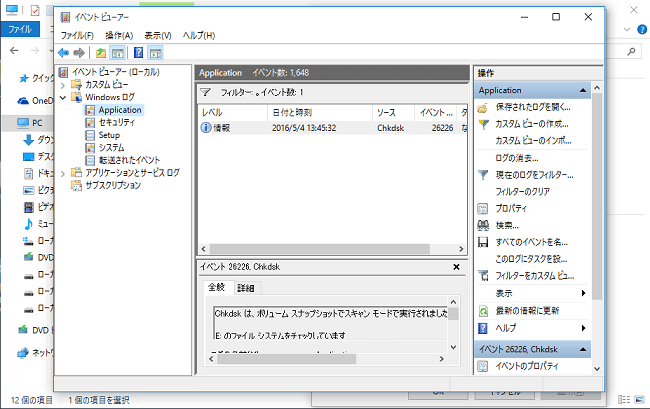Select the Chkdsk event 26226 row
Screen dimensions: 650x409
(x=333, y=128)
